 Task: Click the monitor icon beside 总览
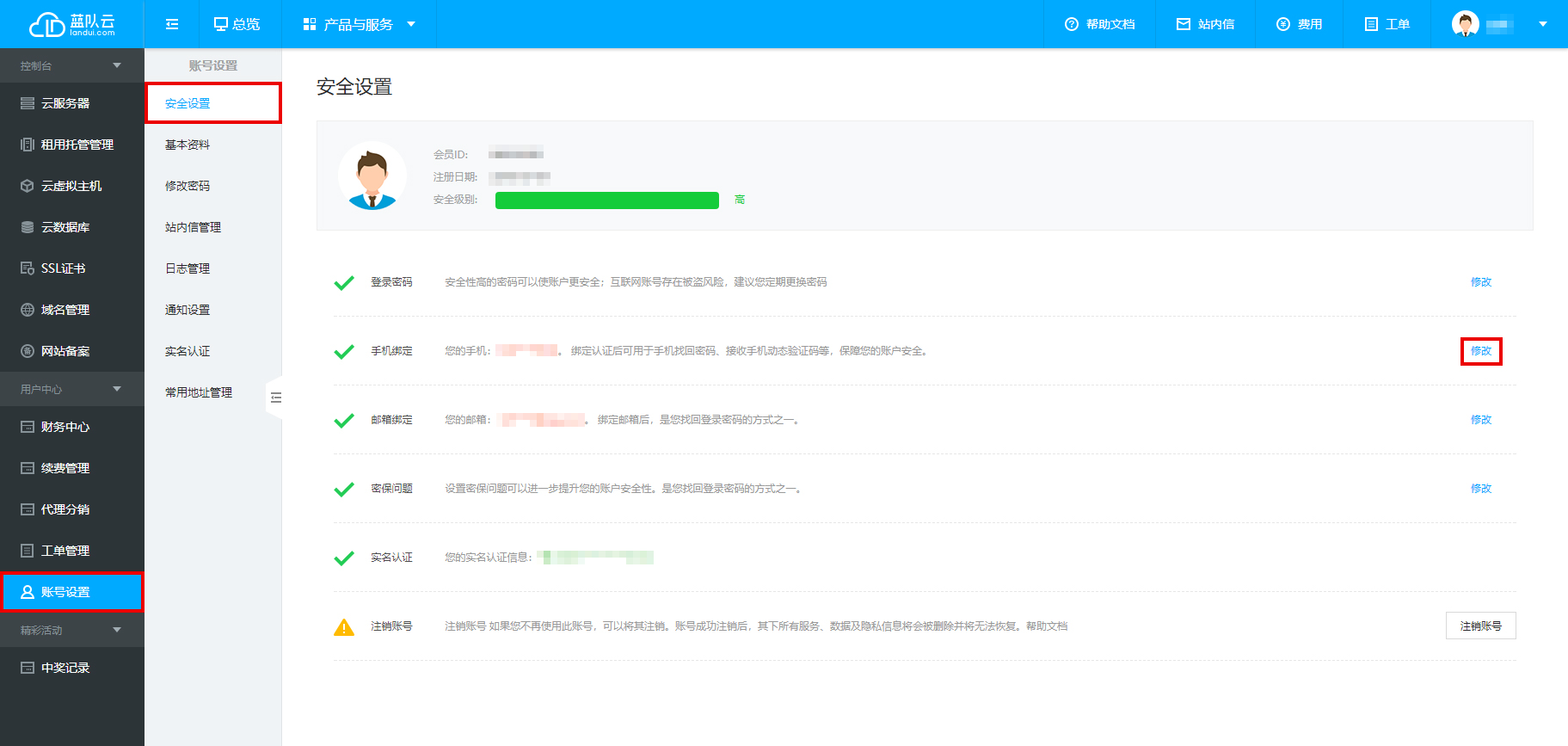(x=221, y=24)
